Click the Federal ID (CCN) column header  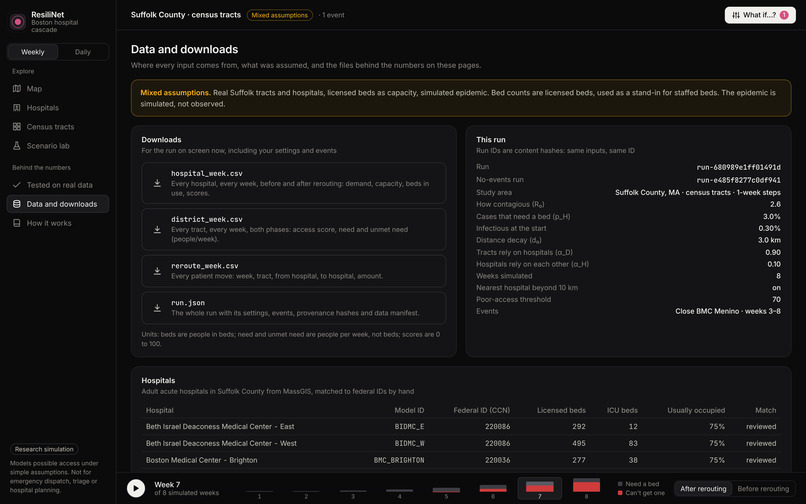click(482, 410)
